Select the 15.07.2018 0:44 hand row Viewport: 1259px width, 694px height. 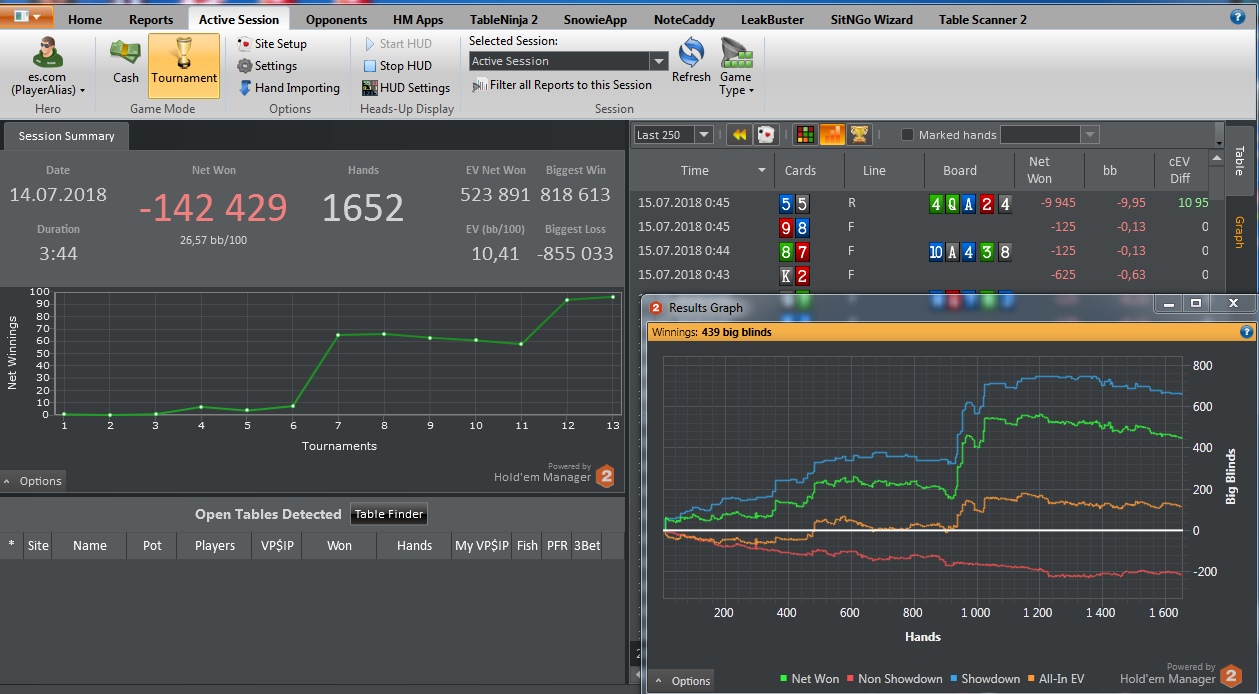click(922, 250)
